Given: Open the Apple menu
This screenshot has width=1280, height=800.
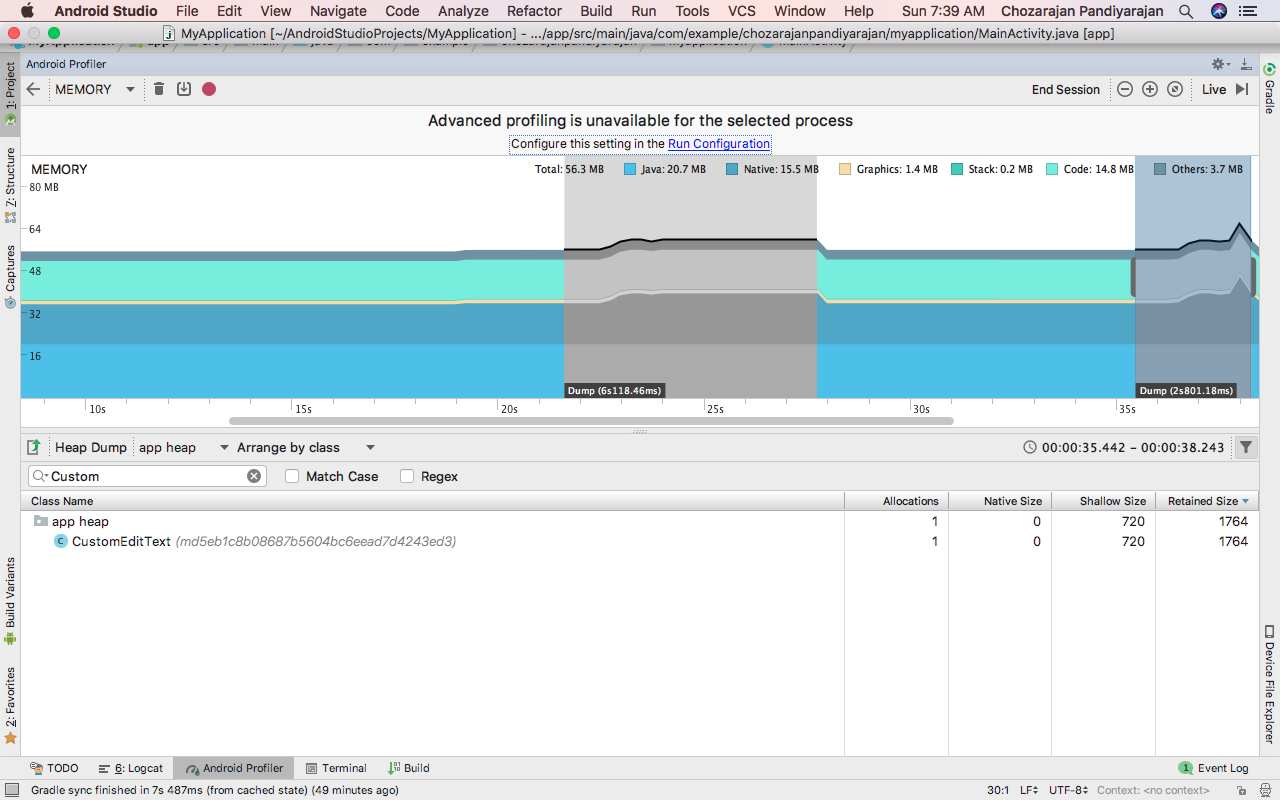Looking at the screenshot, I should click(x=27, y=11).
